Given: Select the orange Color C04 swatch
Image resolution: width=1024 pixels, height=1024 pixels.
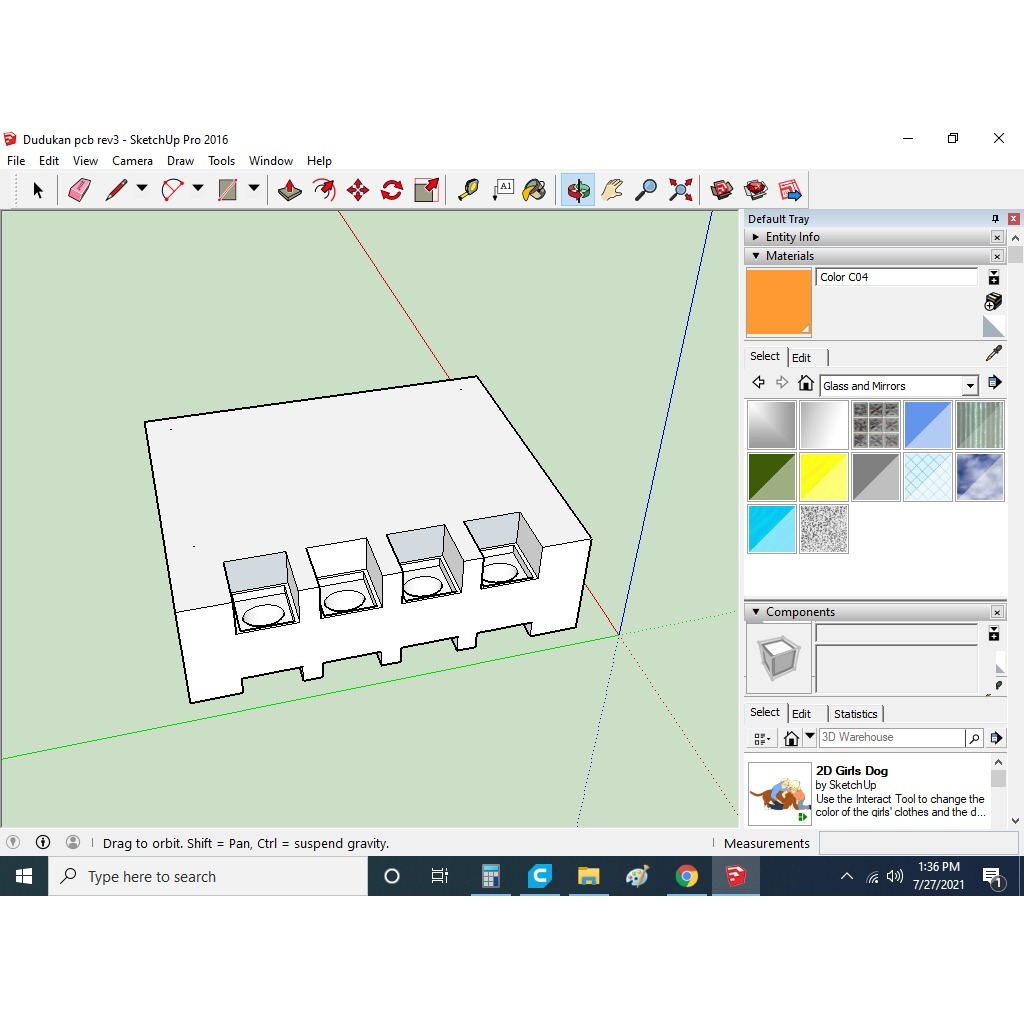Looking at the screenshot, I should click(x=779, y=302).
